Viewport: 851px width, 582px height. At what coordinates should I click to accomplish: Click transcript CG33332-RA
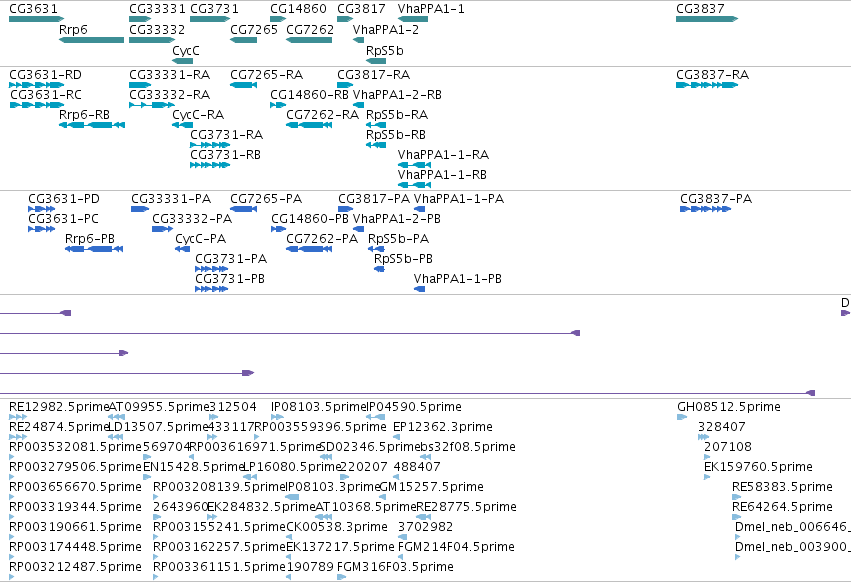tap(170, 94)
